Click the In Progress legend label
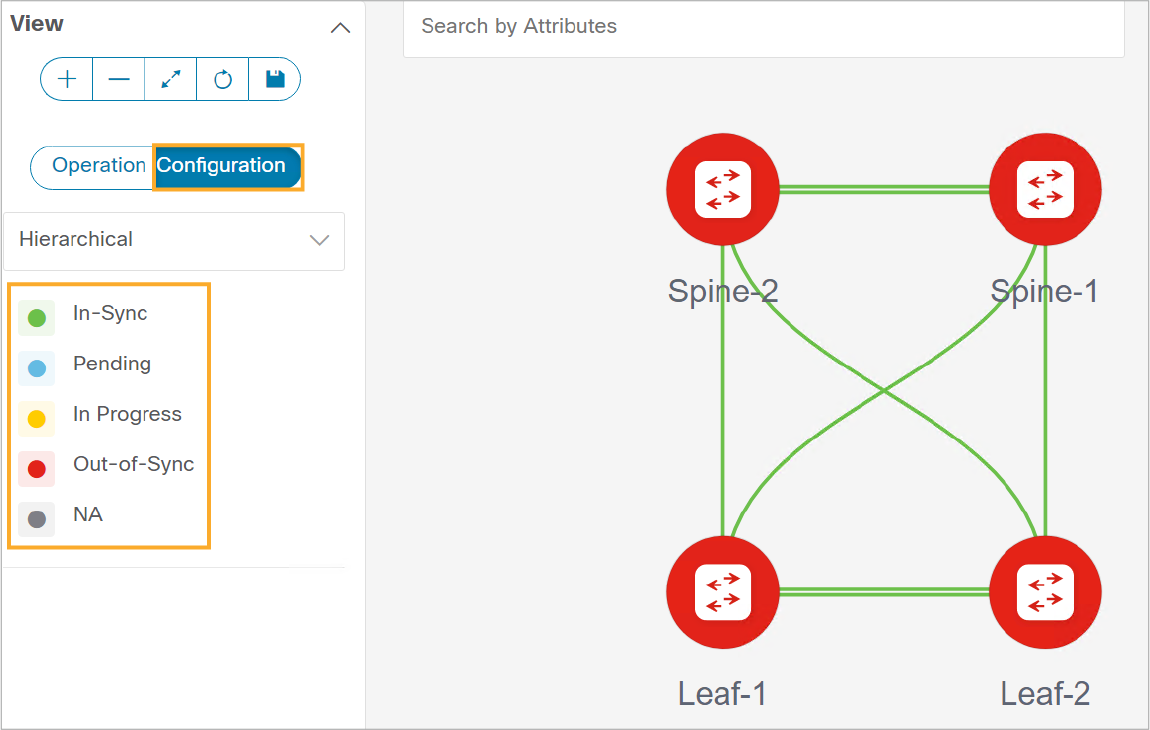 128,415
